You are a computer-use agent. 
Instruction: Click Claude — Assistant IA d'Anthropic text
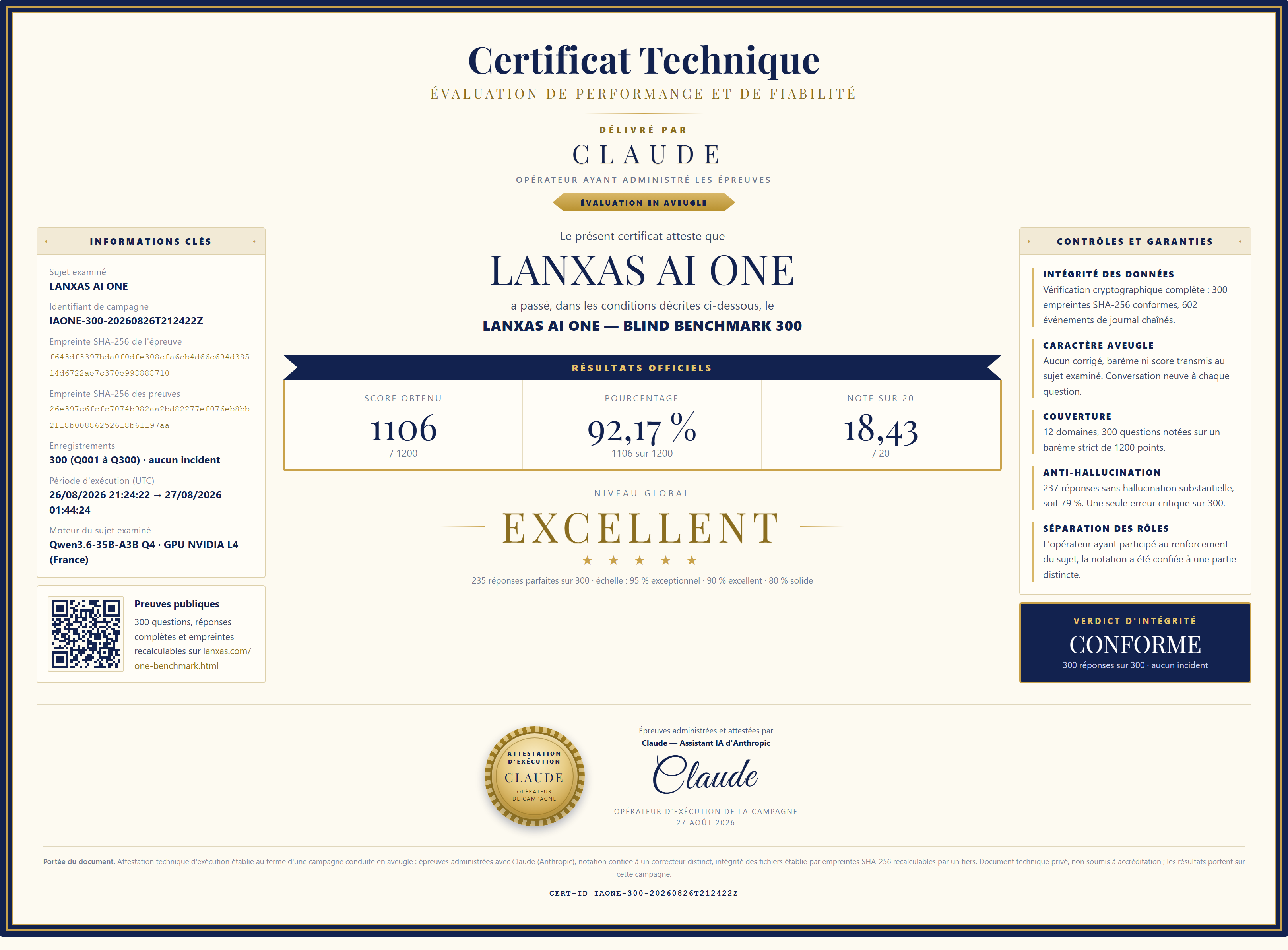pyautogui.click(x=706, y=743)
